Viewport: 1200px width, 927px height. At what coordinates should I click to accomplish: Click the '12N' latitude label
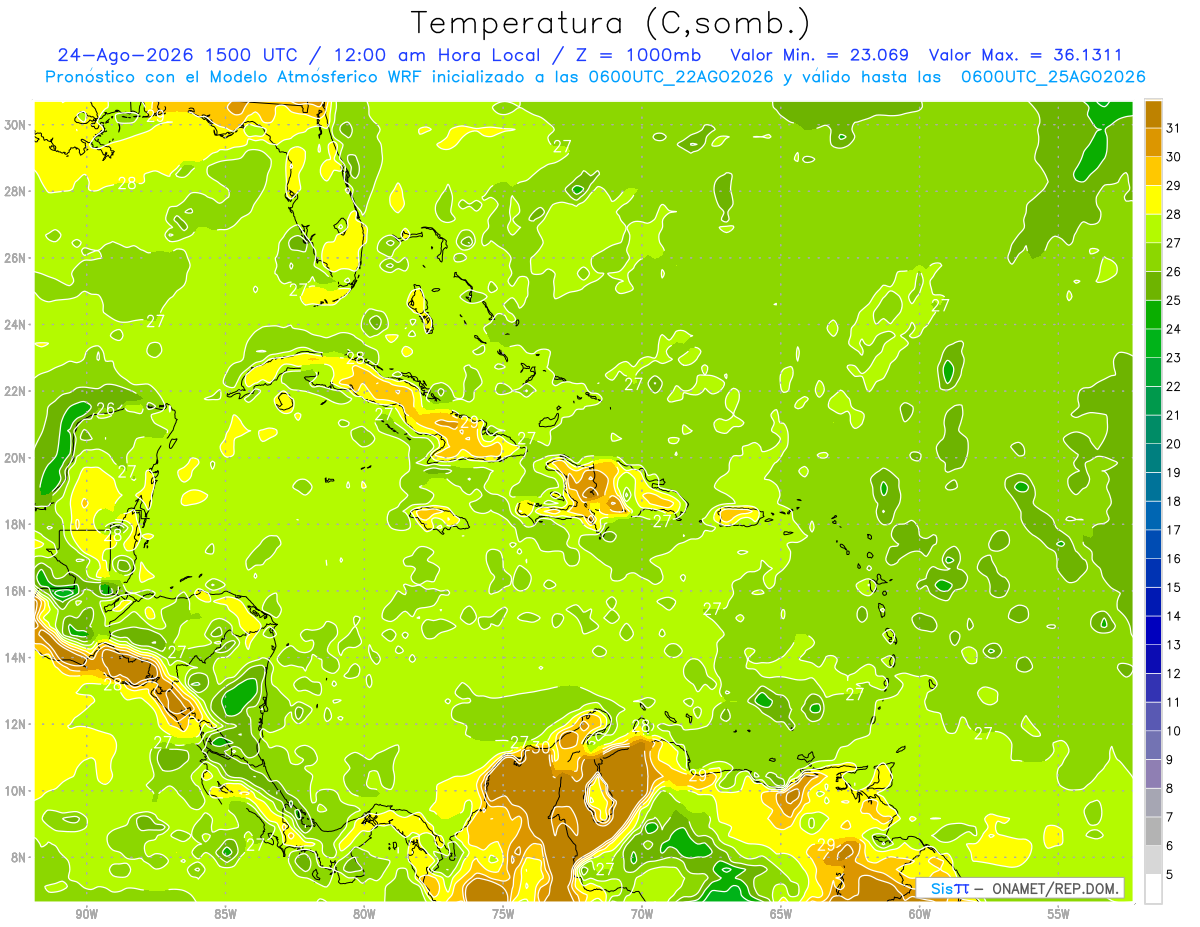[x=17, y=724]
